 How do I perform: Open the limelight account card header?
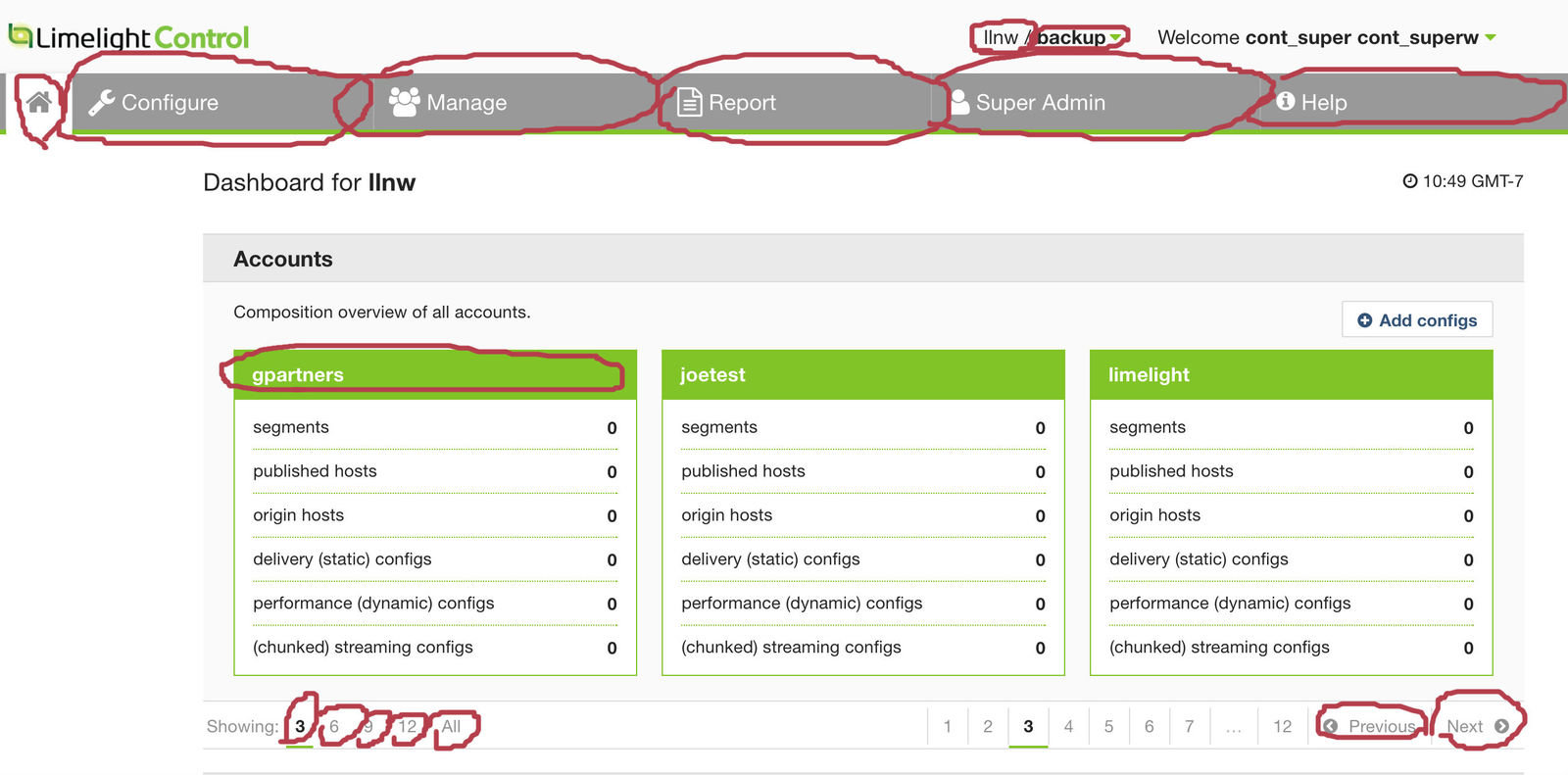1292,374
